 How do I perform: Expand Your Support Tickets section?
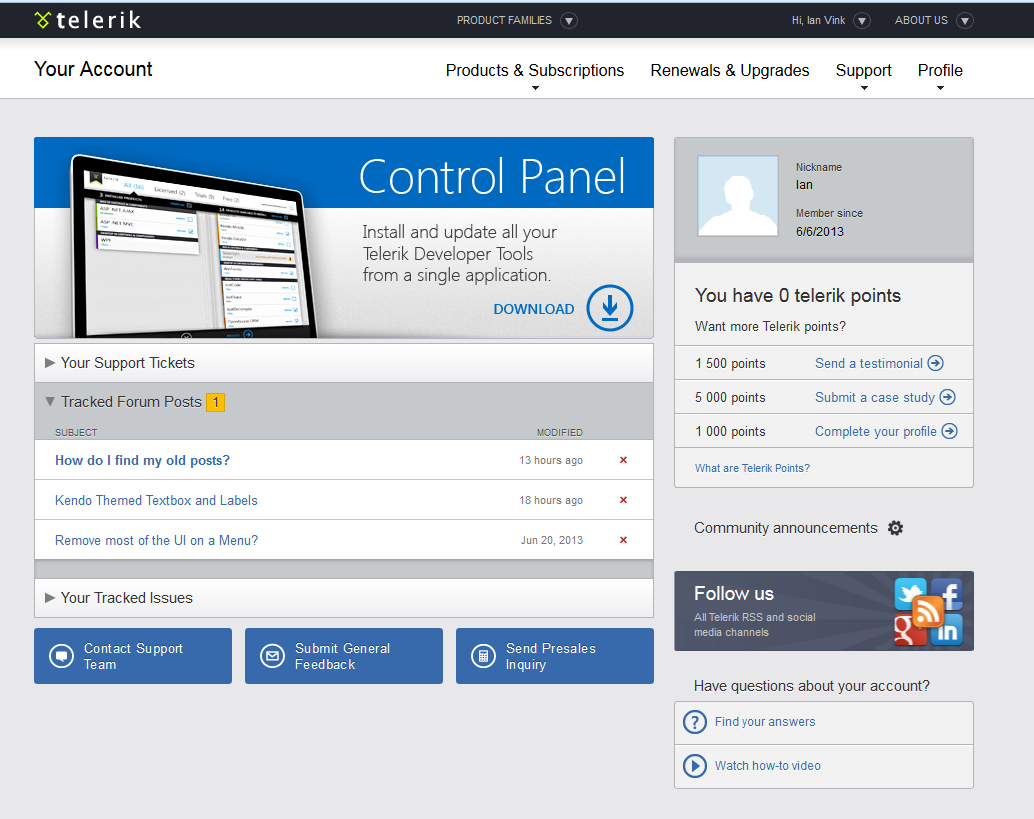(344, 363)
